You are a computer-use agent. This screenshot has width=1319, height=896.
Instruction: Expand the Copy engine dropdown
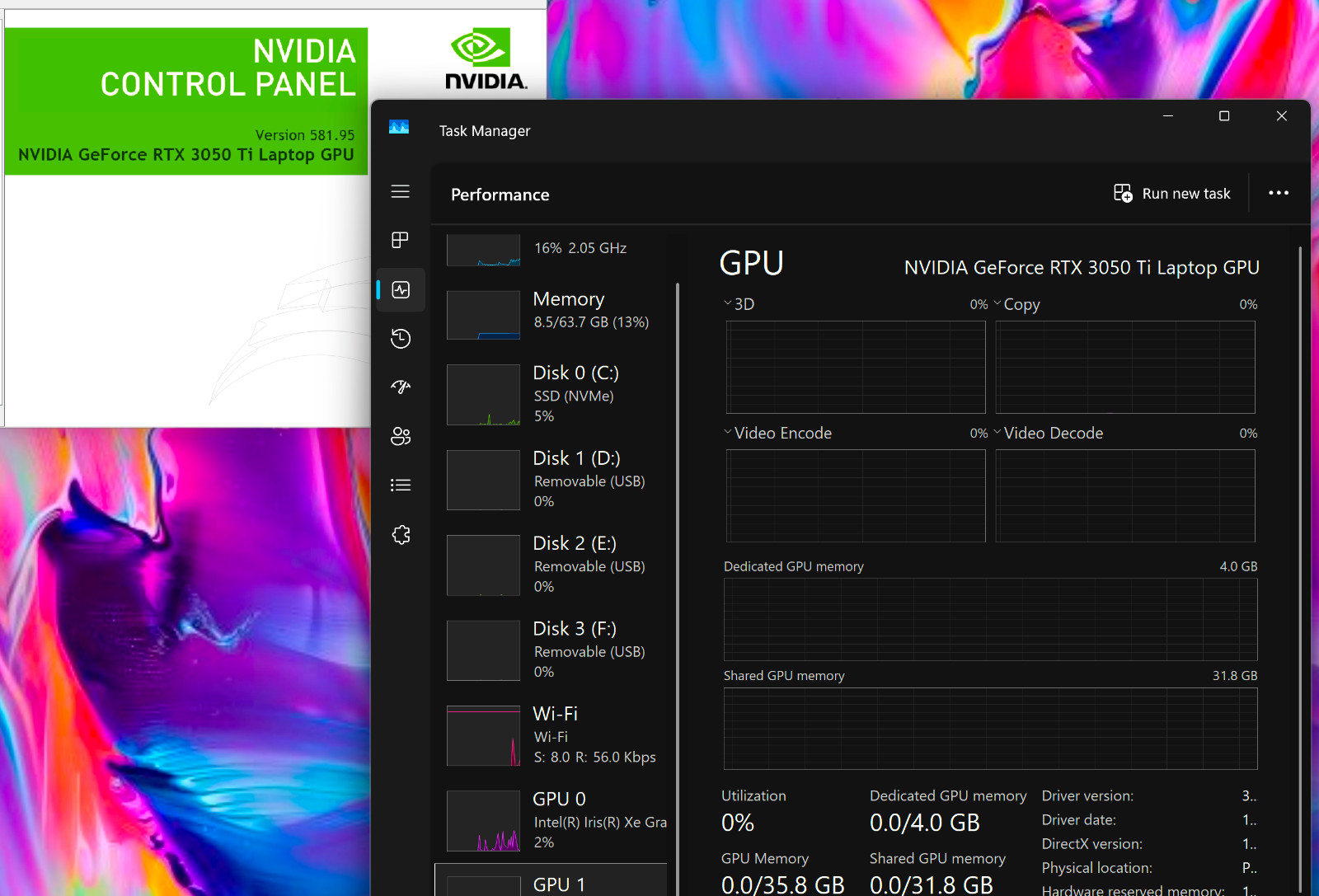coord(1016,304)
